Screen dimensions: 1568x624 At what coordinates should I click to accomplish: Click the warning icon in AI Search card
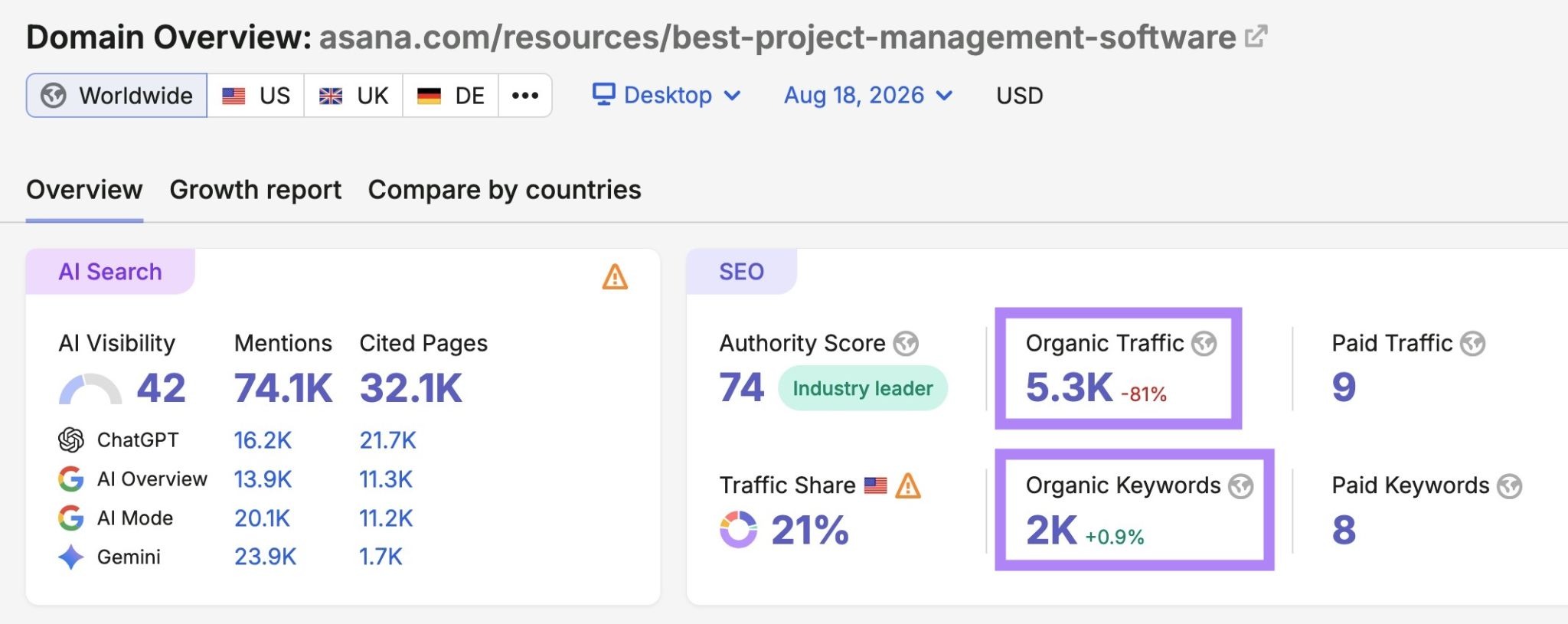coord(615,276)
